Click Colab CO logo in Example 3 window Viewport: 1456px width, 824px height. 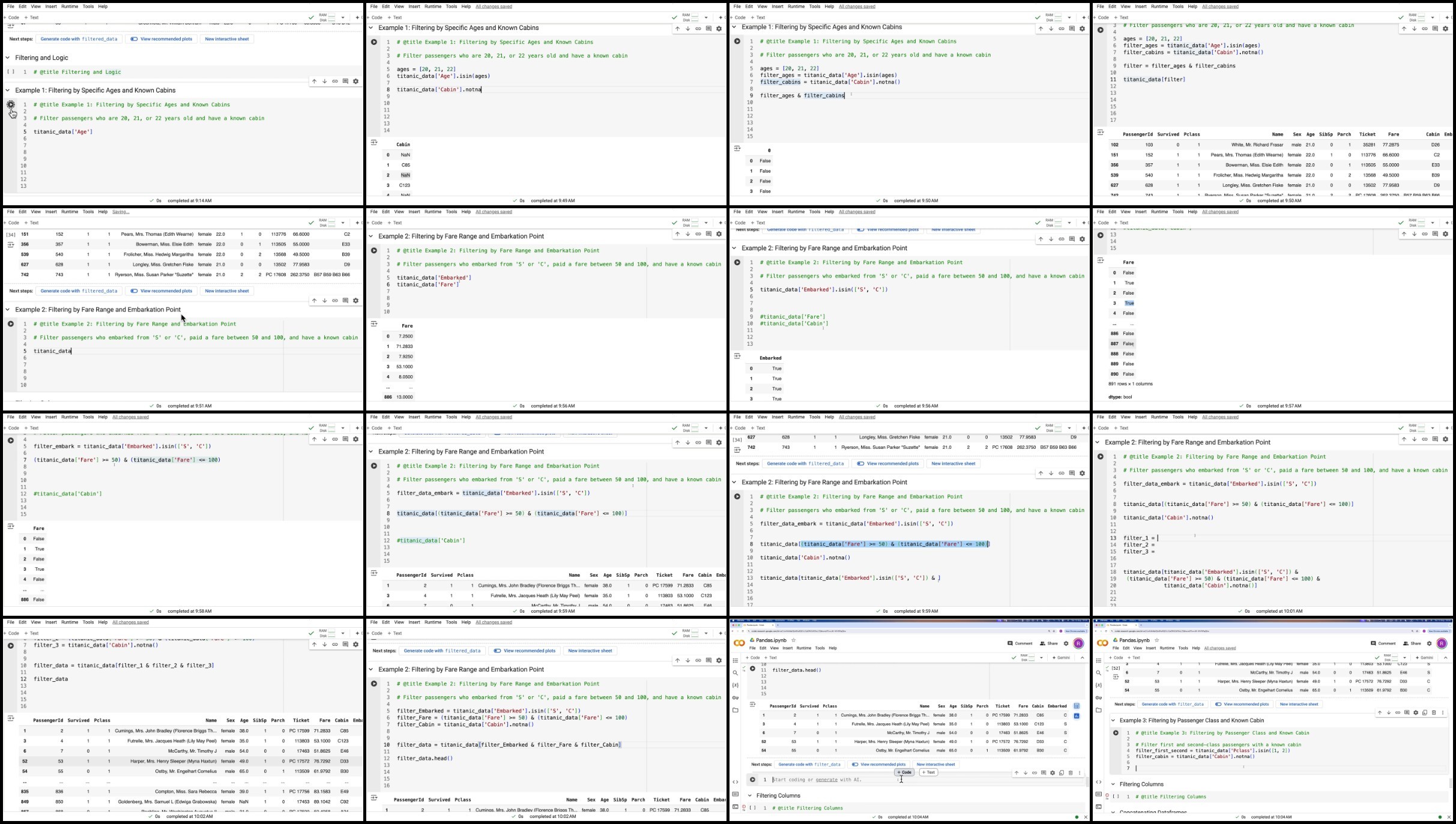[1102, 643]
